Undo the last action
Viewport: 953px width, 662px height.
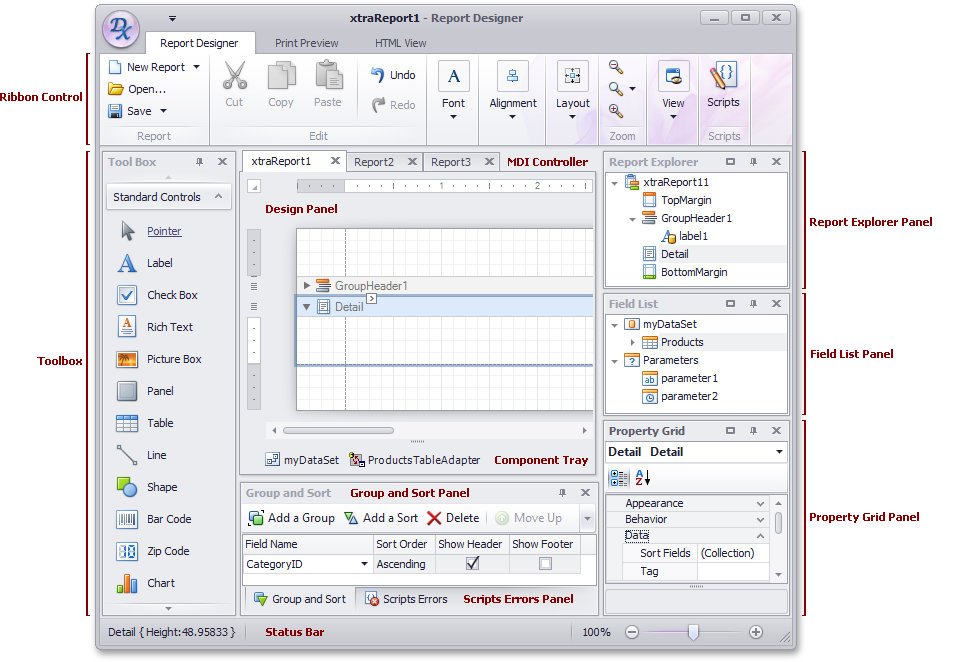393,75
